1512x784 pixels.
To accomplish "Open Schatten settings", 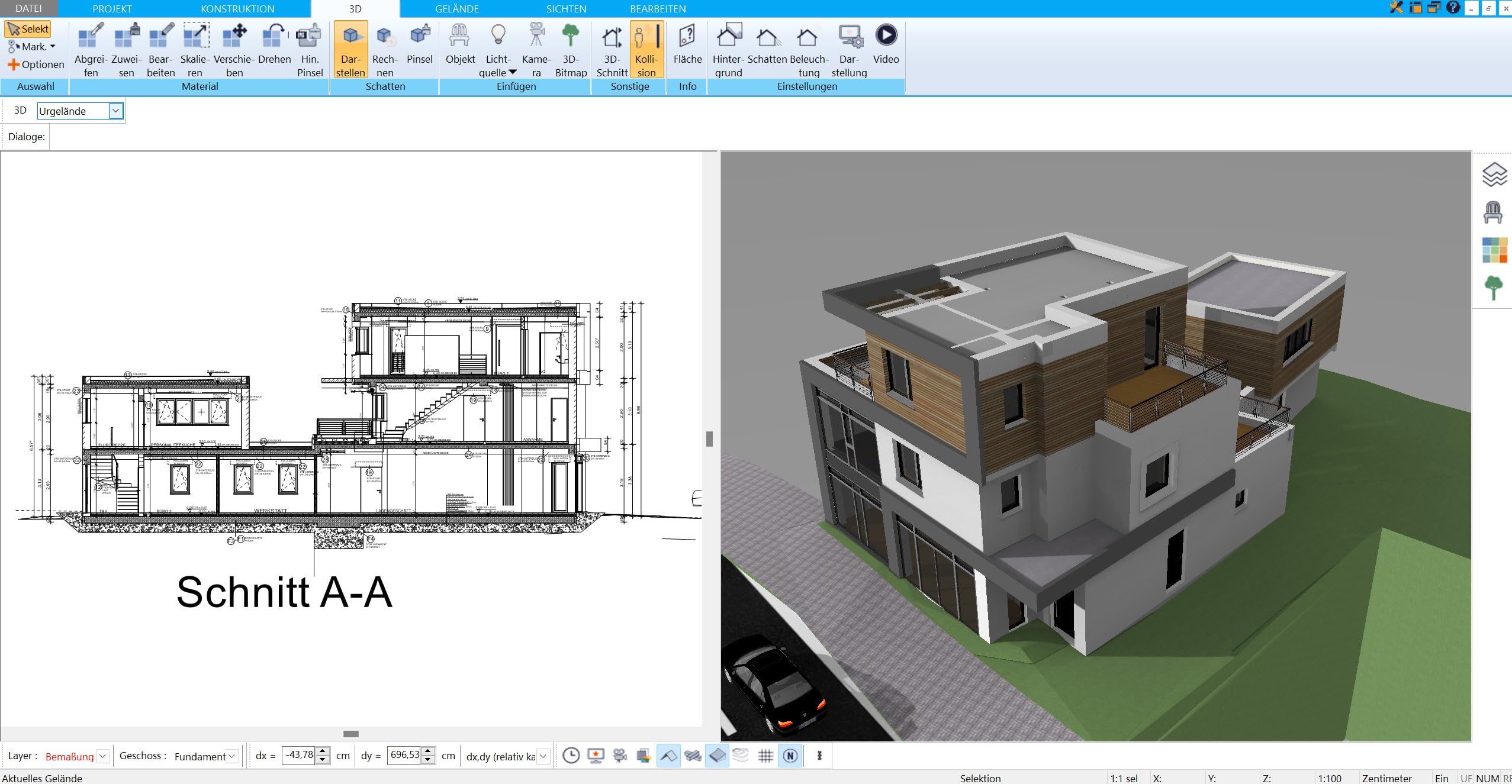I will point(767,44).
